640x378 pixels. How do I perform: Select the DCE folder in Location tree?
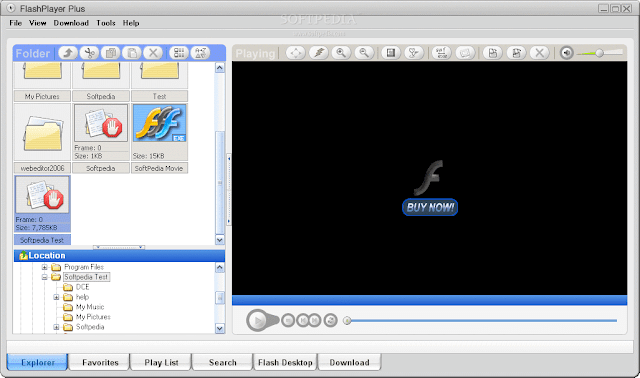(82, 287)
